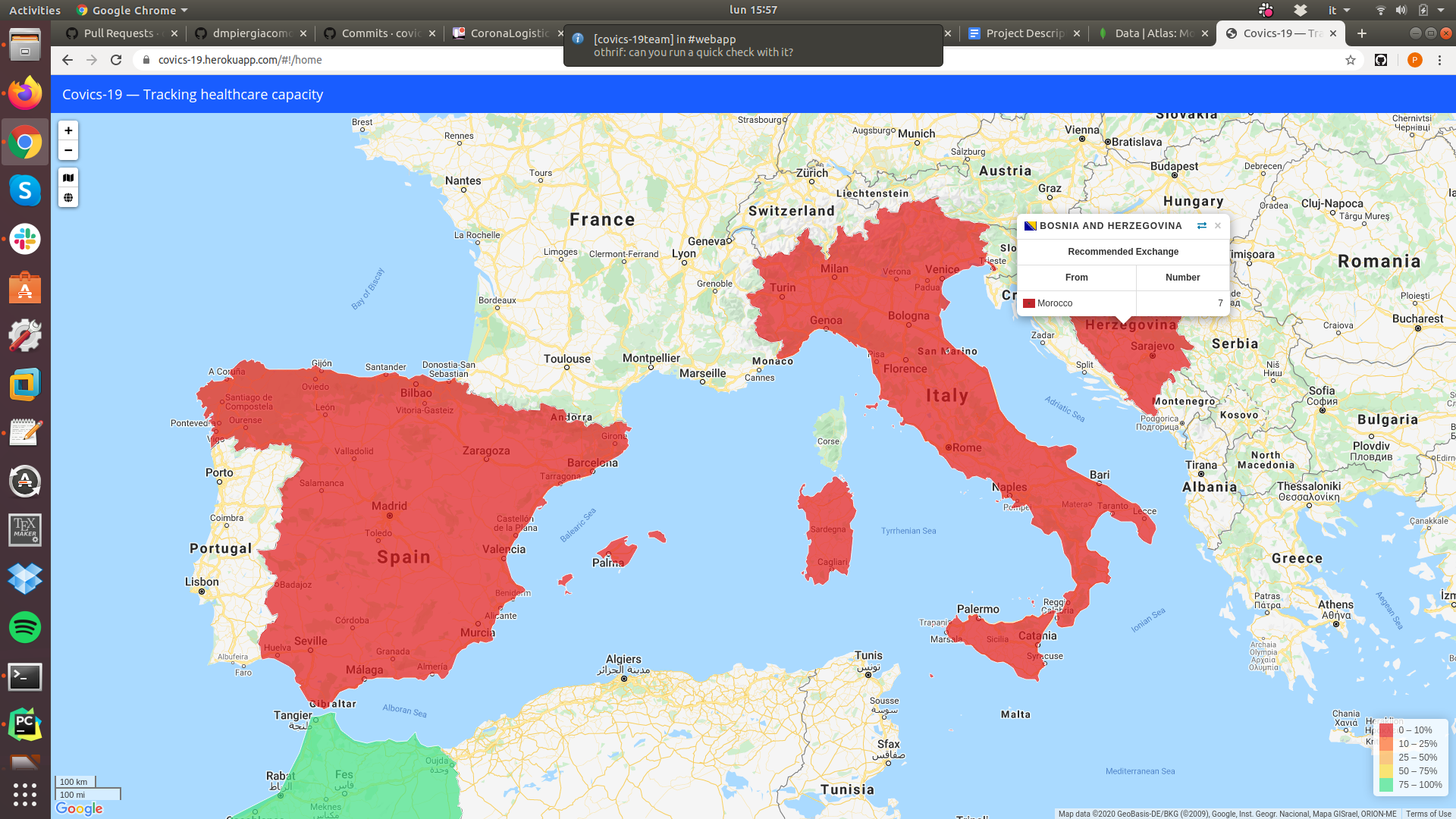Open VirtualBox from the dock

(x=25, y=384)
